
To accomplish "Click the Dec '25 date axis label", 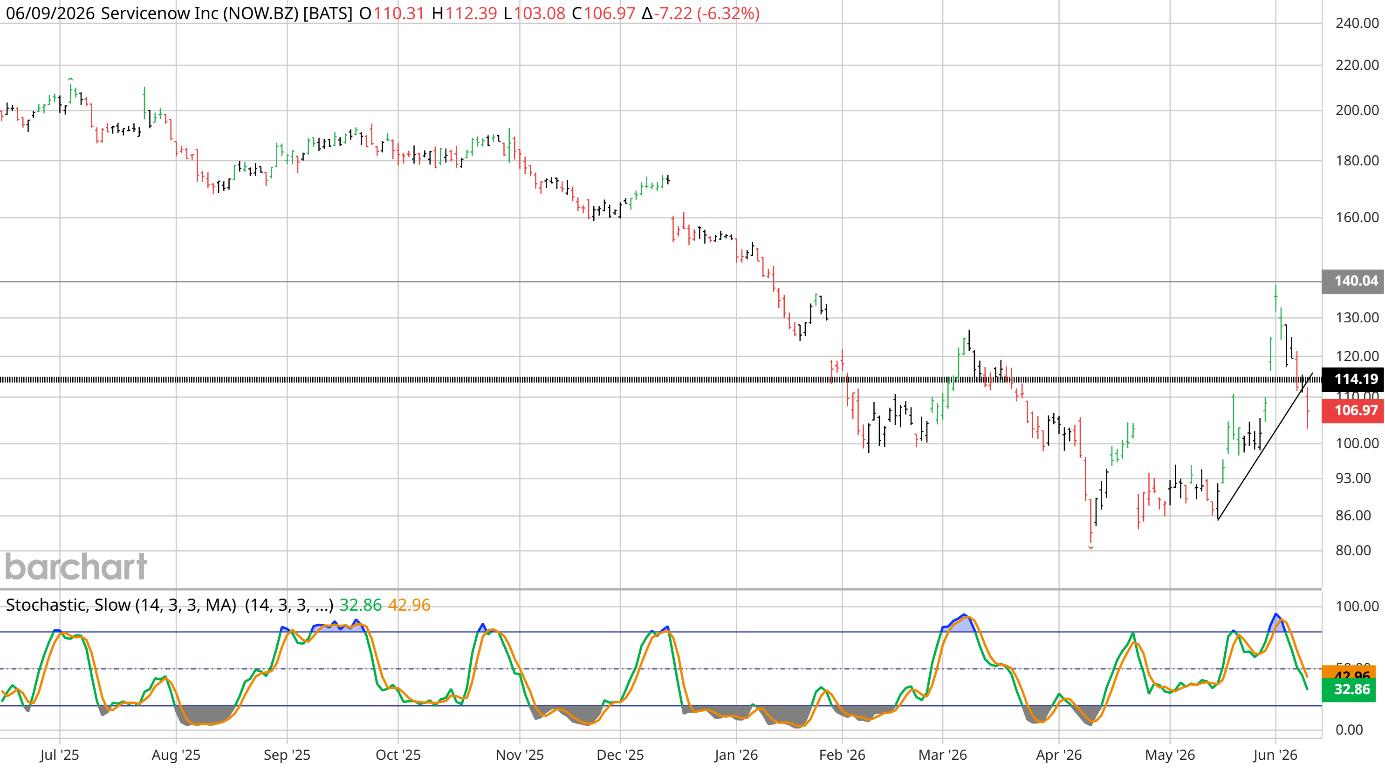I will click(620, 754).
